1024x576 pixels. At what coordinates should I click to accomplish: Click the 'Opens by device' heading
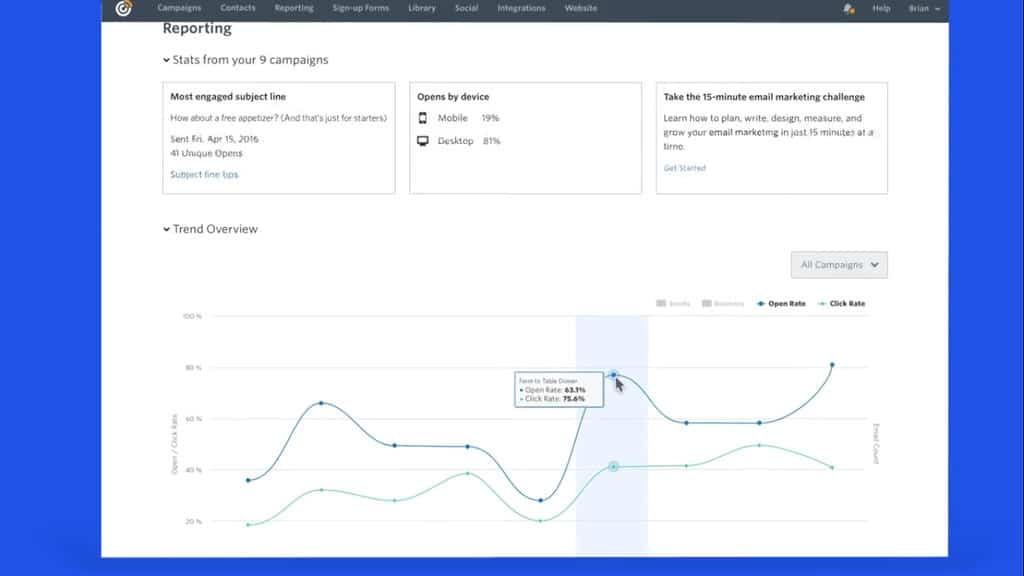tap(453, 97)
